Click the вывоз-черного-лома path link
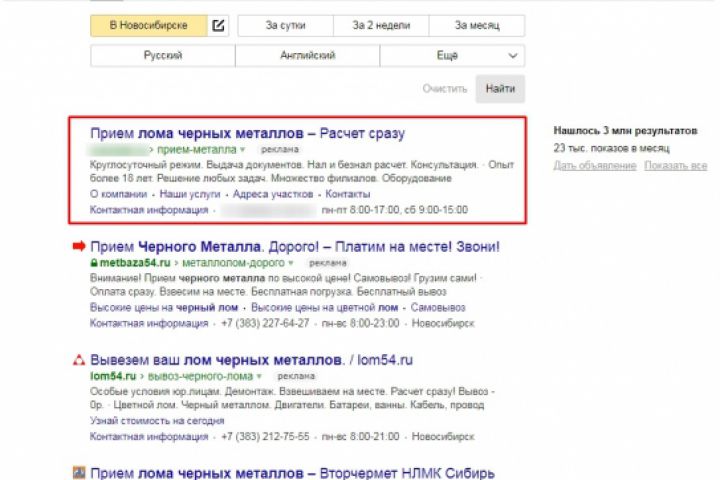This screenshot has width=720, height=480. (x=200, y=376)
